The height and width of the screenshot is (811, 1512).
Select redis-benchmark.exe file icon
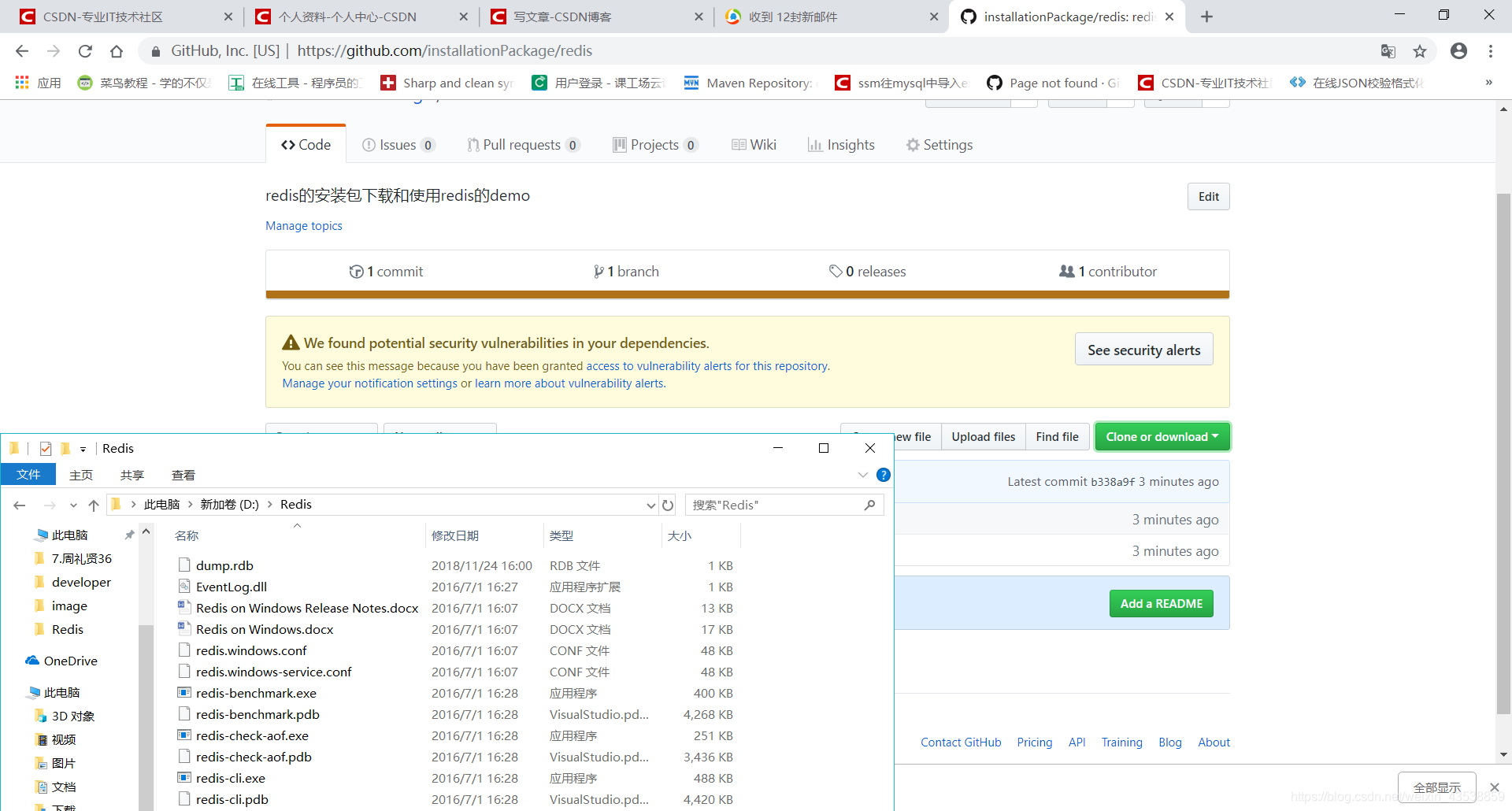tap(184, 693)
